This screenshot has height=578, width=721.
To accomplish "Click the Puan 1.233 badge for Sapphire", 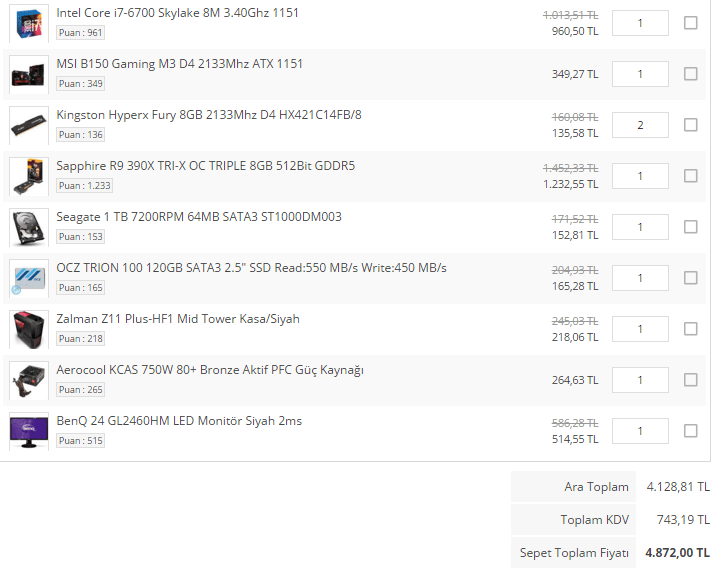I will pos(84,186).
